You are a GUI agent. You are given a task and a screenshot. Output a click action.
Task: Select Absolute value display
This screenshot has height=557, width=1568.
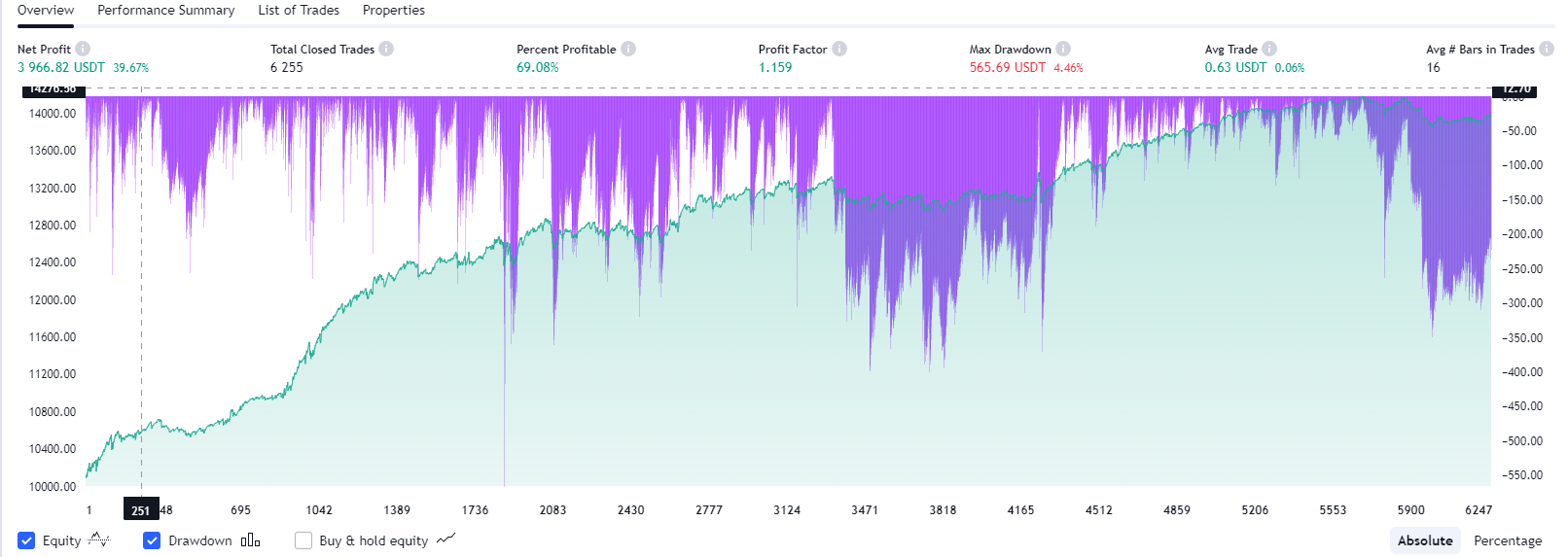pyautogui.click(x=1424, y=540)
